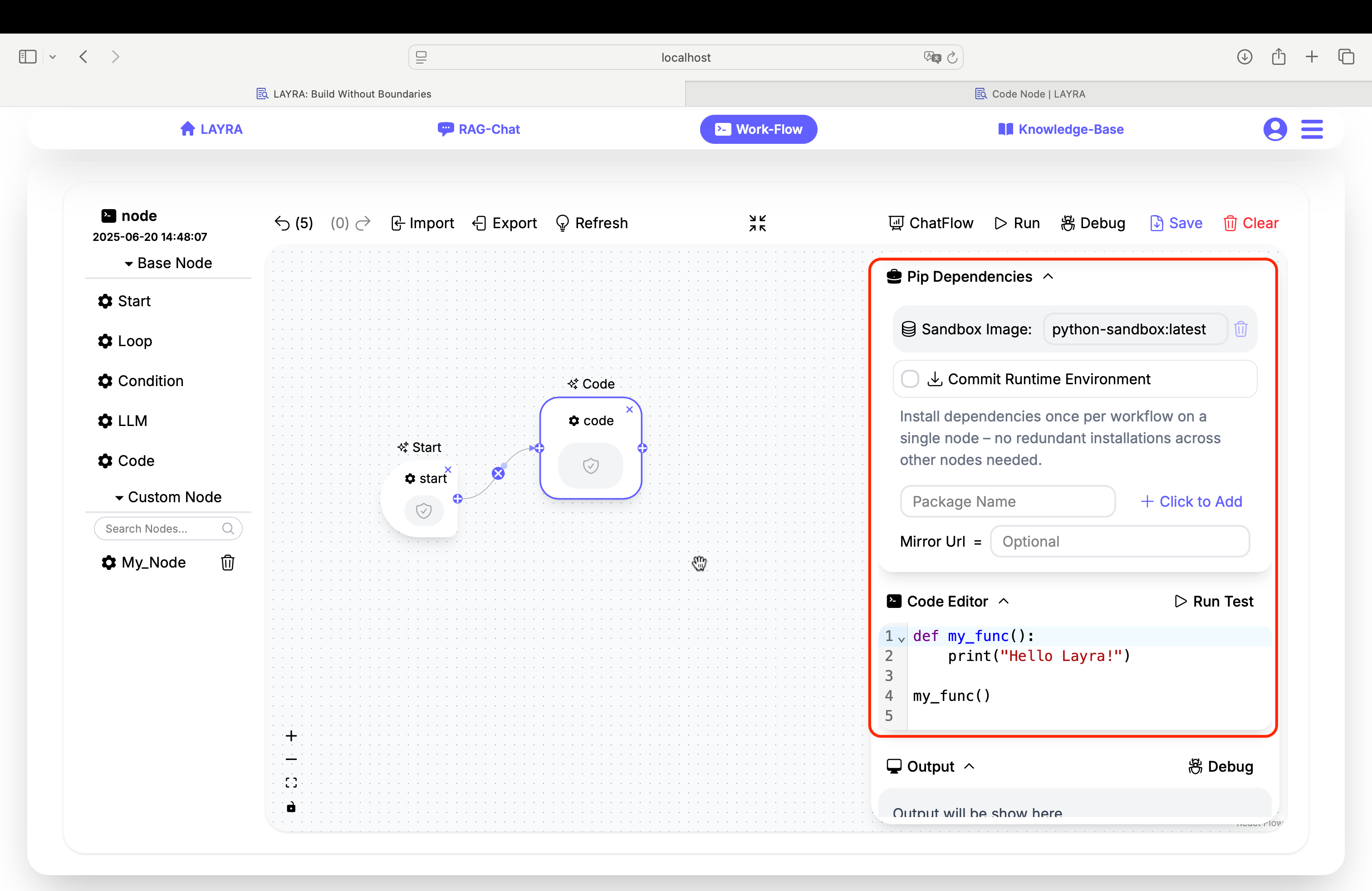Open the ChatFlow panel
Image resolution: width=1372 pixels, height=891 pixels.
pos(931,223)
